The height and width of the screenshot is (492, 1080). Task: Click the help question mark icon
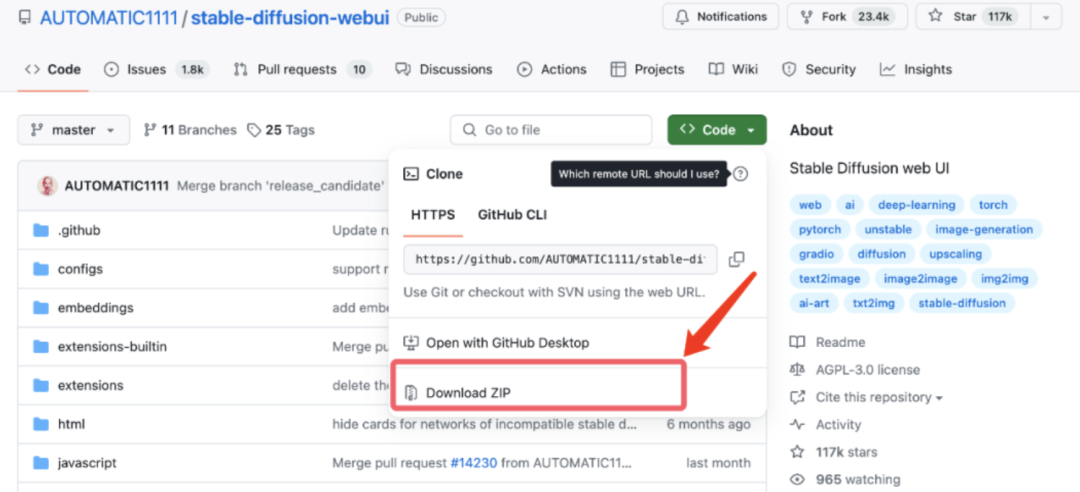[x=740, y=174]
